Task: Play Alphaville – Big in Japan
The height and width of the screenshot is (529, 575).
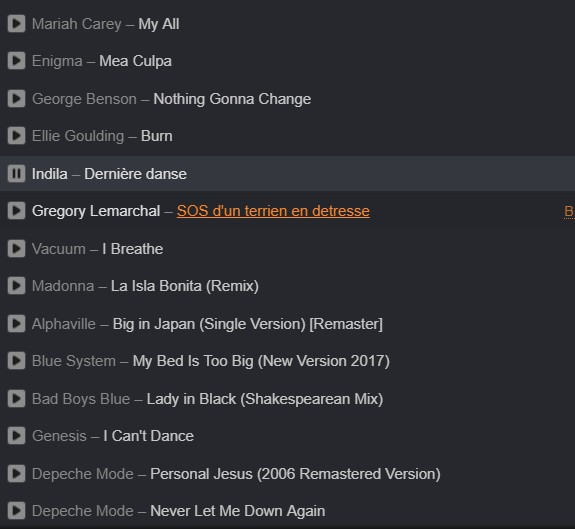Action: (x=17, y=324)
